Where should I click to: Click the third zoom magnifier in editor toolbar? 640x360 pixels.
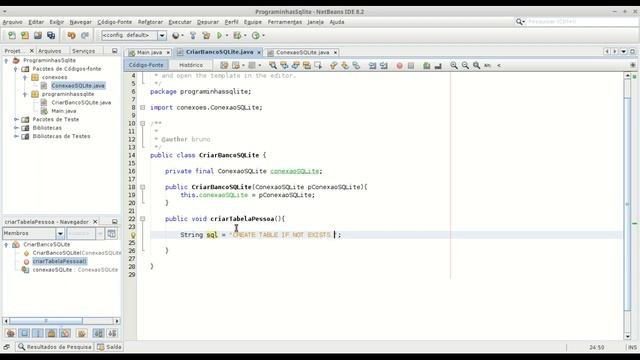pos(476,65)
